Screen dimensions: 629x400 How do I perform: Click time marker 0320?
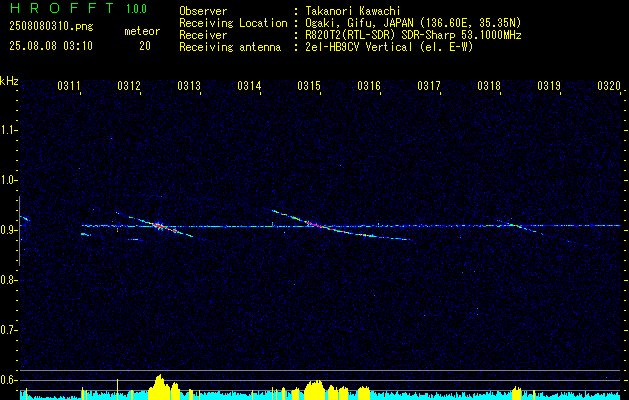point(609,86)
